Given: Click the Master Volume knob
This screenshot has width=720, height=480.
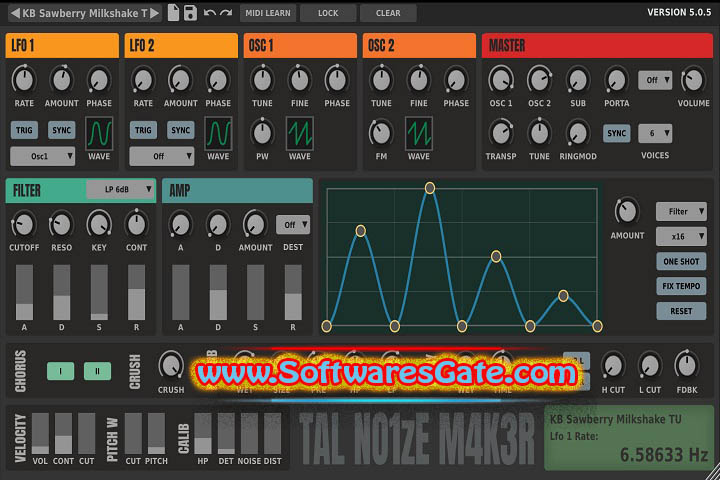Looking at the screenshot, I should point(693,80).
